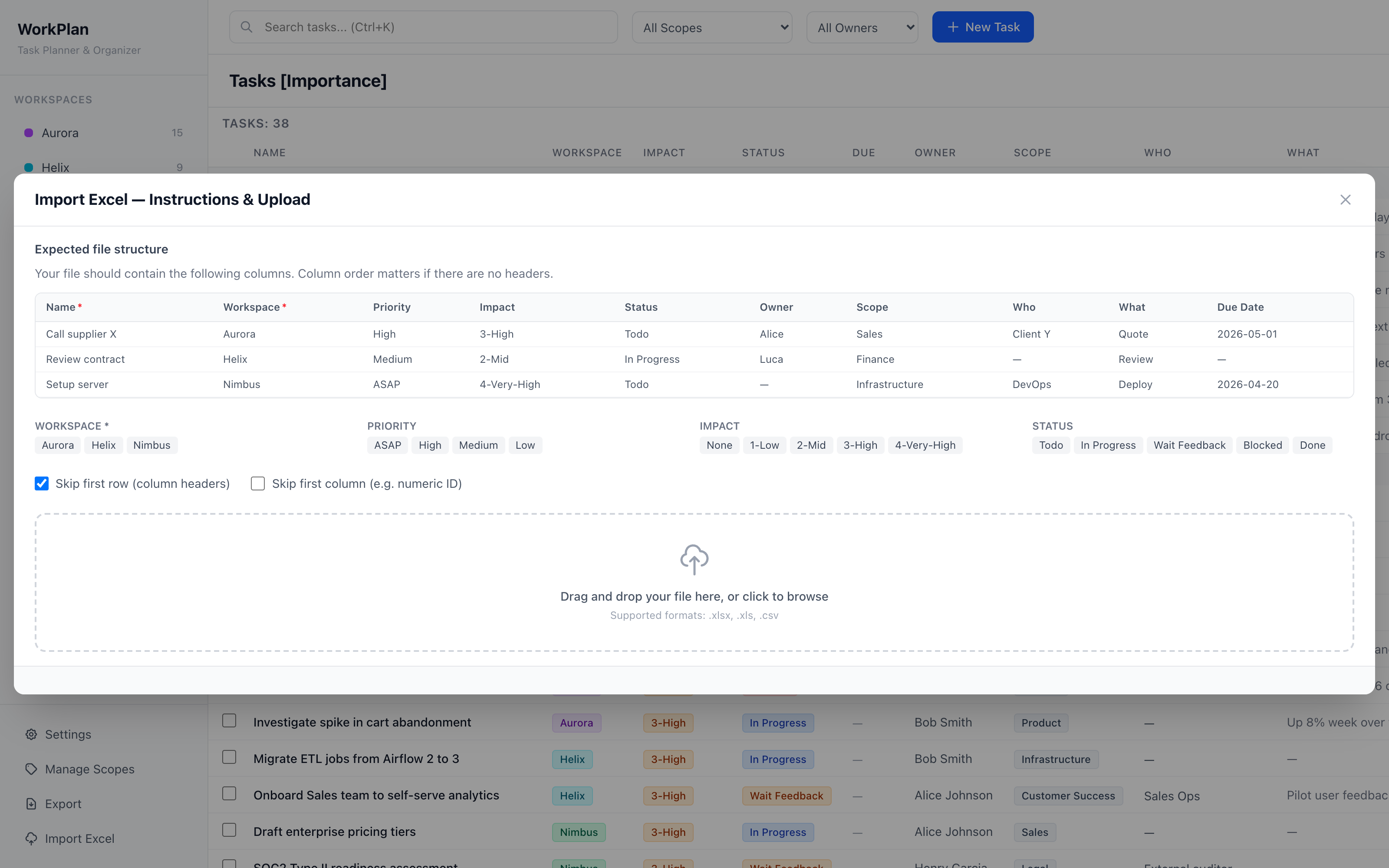1389x868 pixels.
Task: Click the 'Setup server' example cell
Action: tap(77, 385)
